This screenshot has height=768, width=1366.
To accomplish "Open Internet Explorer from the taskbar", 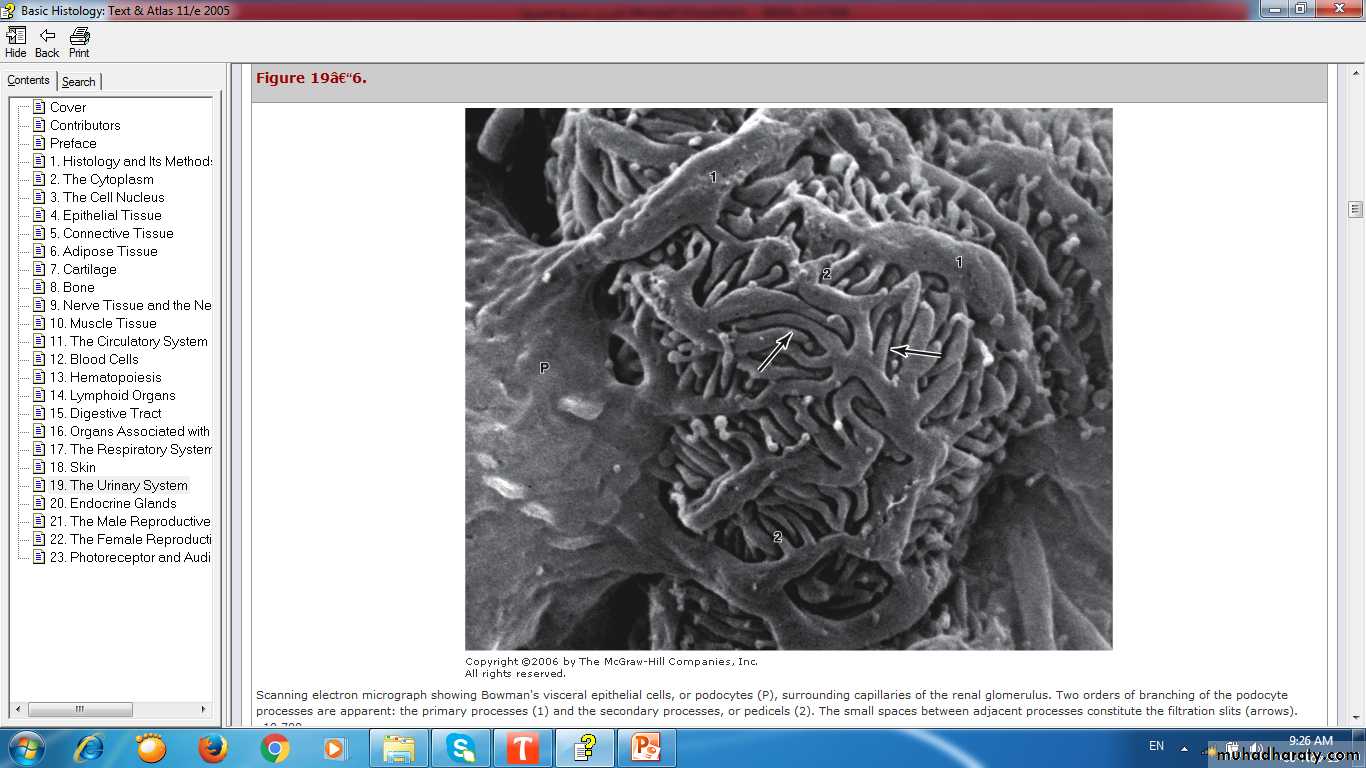I will 89,748.
